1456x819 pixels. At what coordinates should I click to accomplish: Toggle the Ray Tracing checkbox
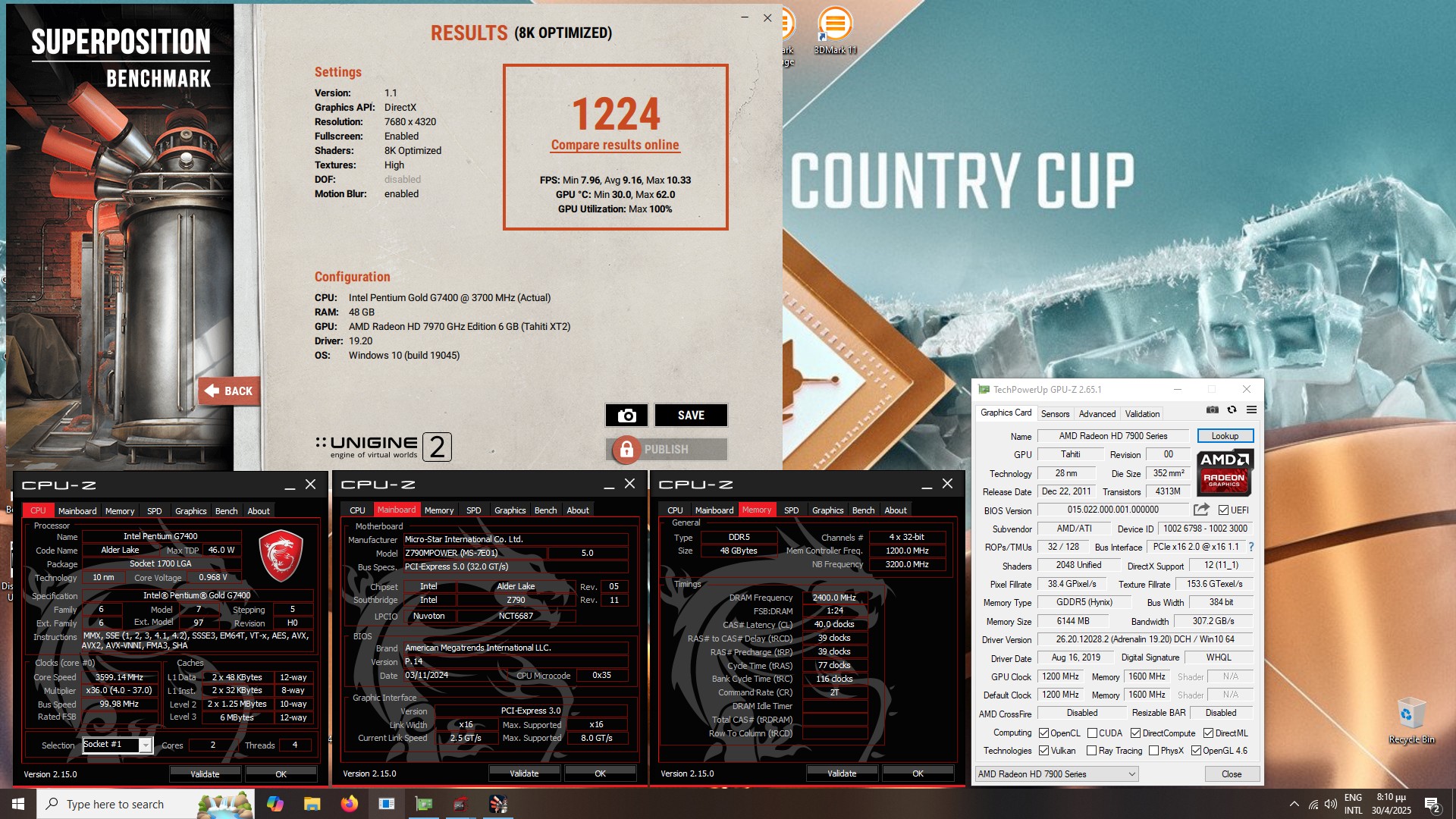click(x=1091, y=751)
